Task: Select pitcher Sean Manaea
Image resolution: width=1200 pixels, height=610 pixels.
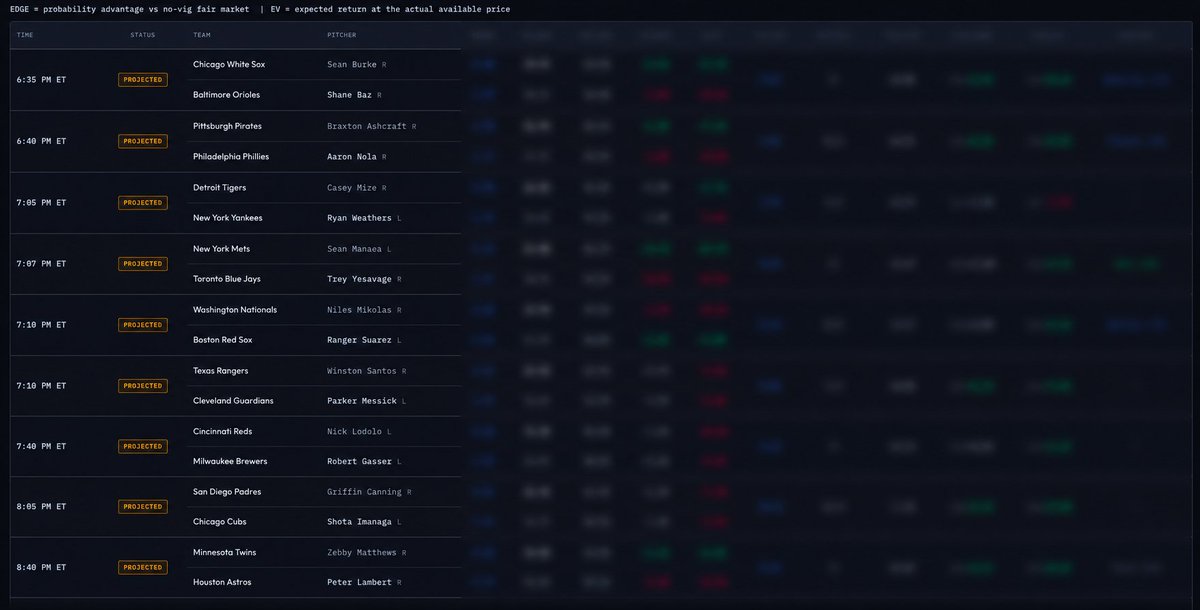Action: click(x=355, y=249)
